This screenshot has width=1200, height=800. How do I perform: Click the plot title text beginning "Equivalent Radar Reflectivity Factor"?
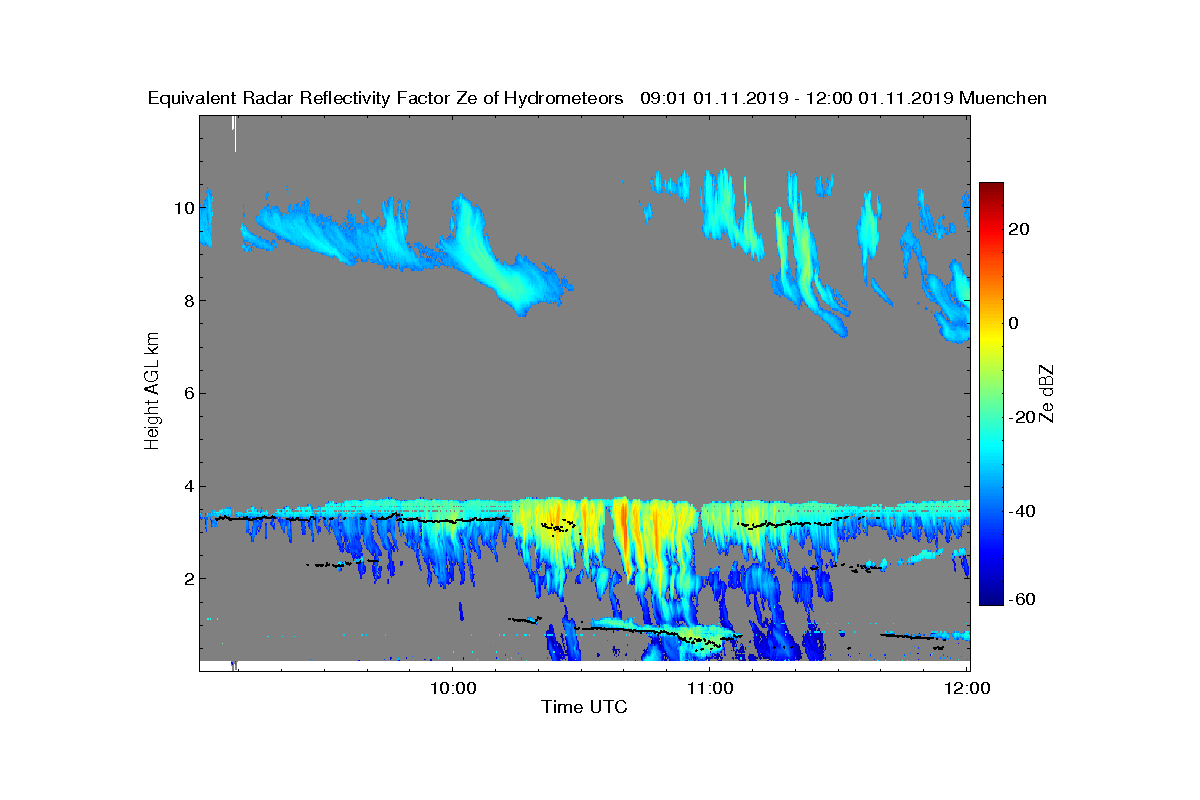pos(597,98)
